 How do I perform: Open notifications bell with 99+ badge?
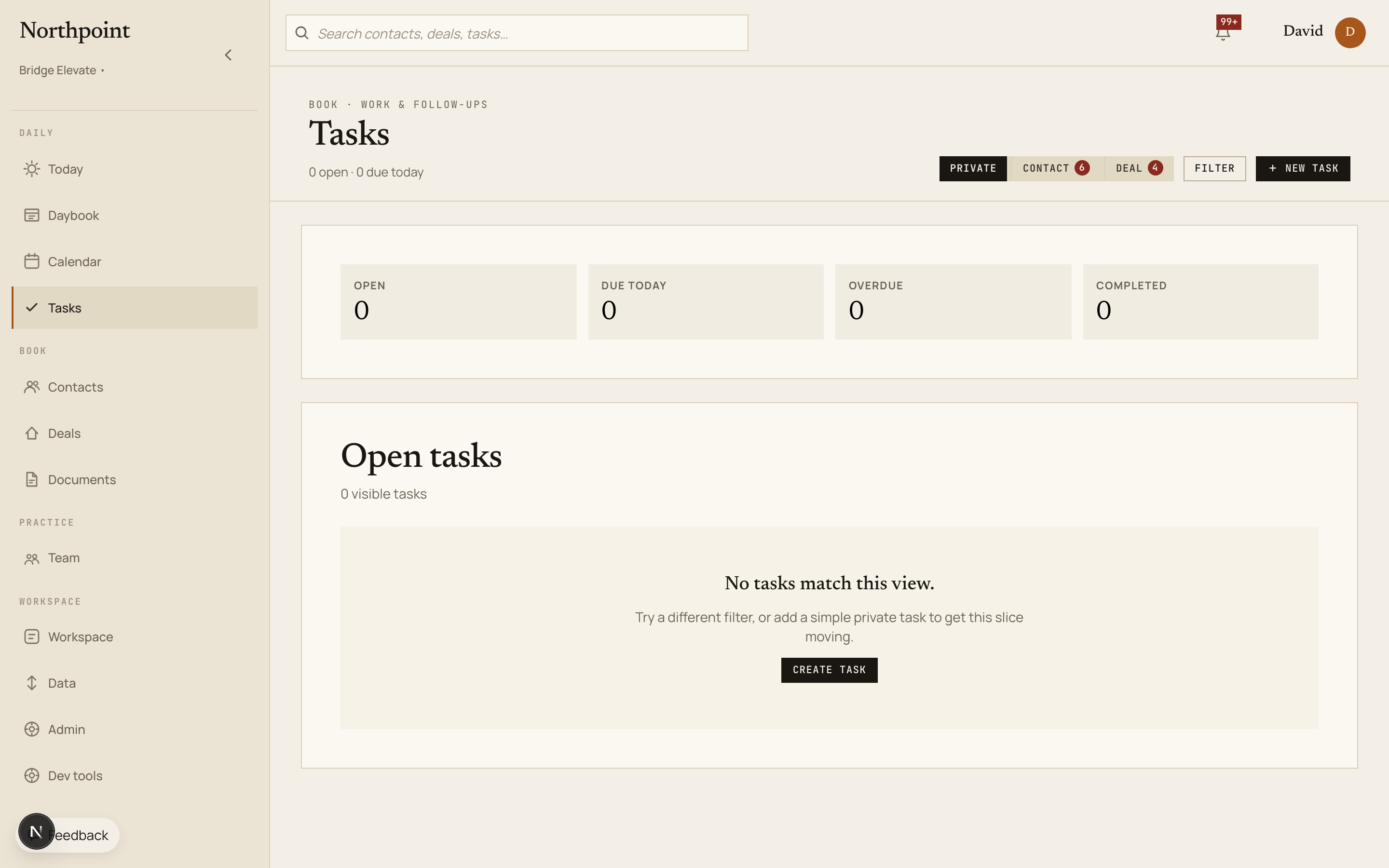tap(1223, 33)
